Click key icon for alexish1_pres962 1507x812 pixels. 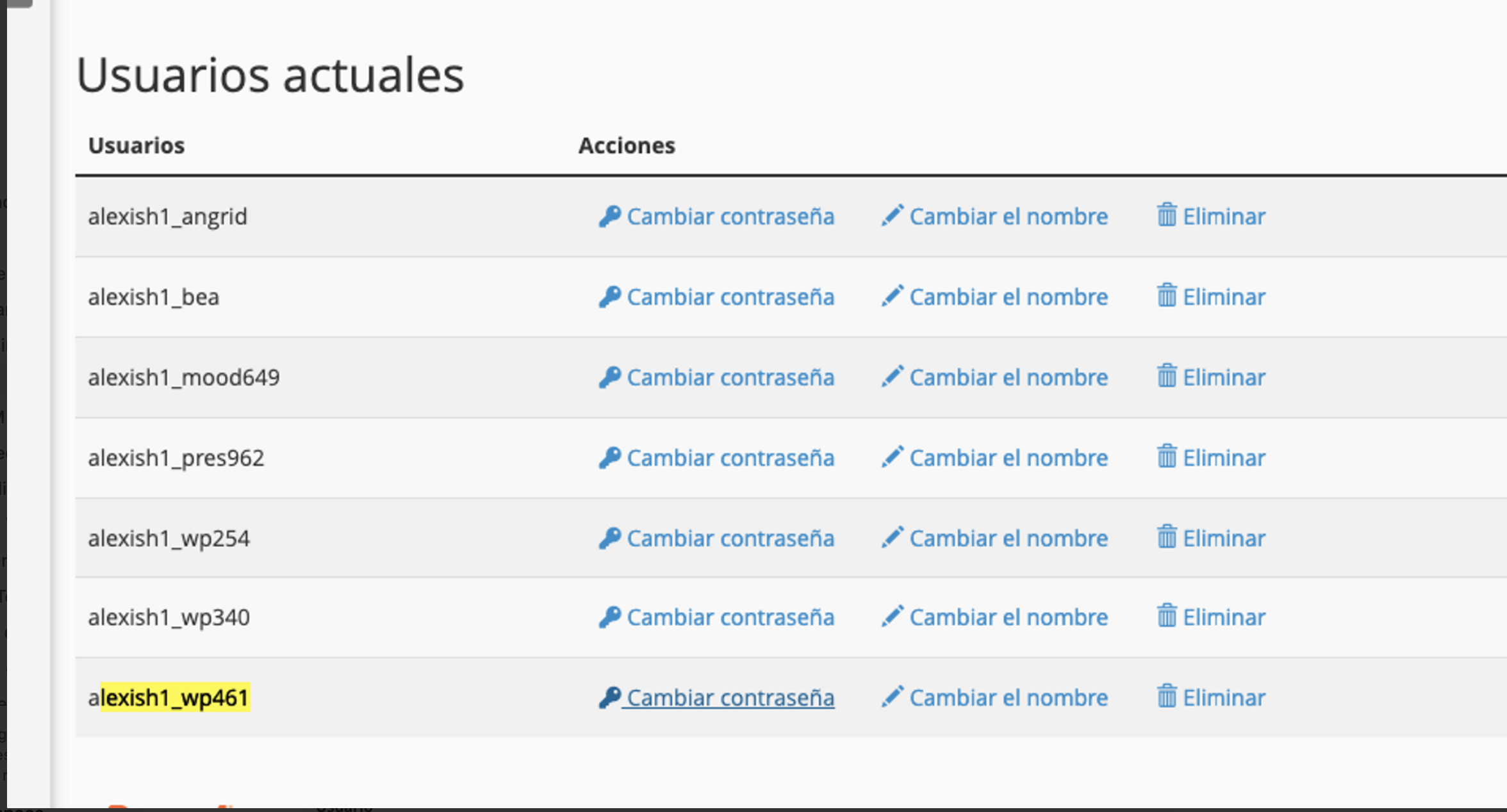609,458
